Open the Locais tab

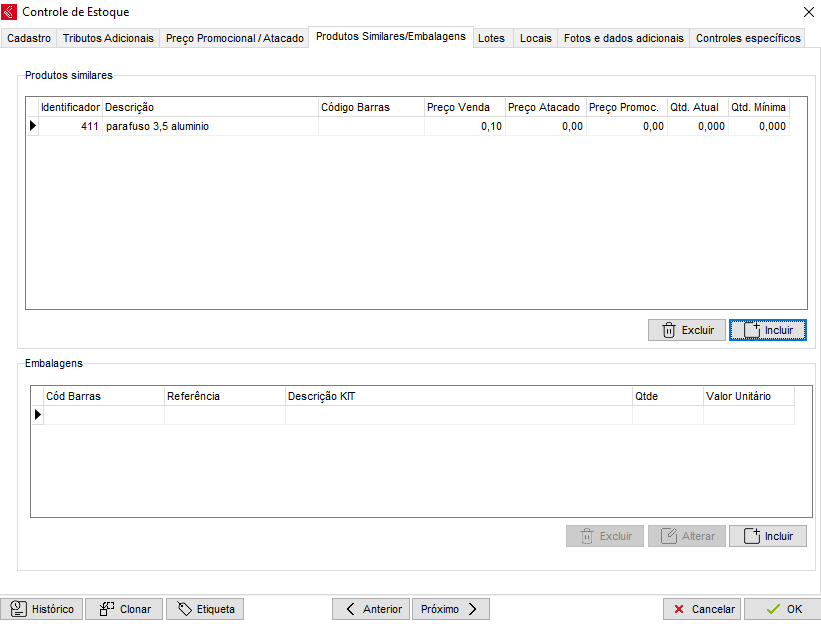(x=535, y=38)
